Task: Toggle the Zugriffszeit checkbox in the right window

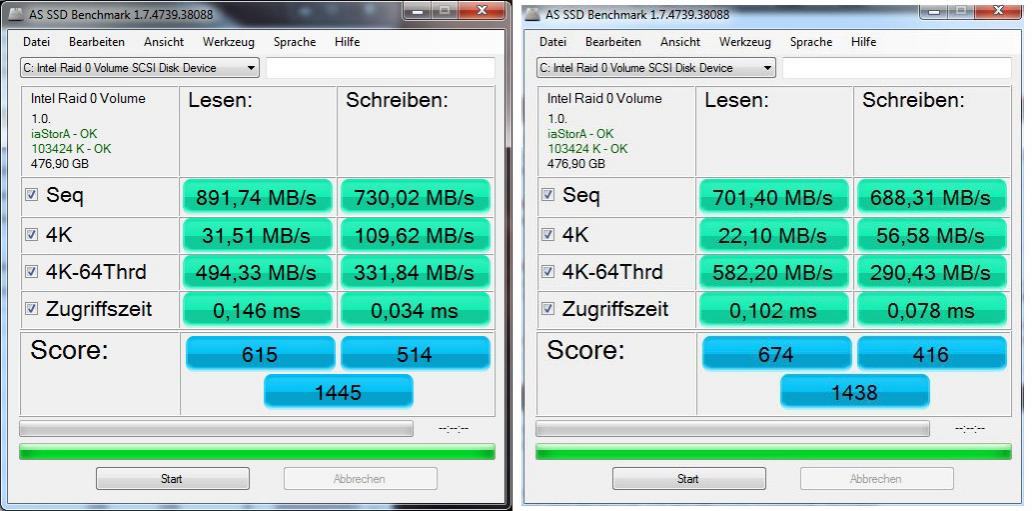Action: tap(548, 309)
